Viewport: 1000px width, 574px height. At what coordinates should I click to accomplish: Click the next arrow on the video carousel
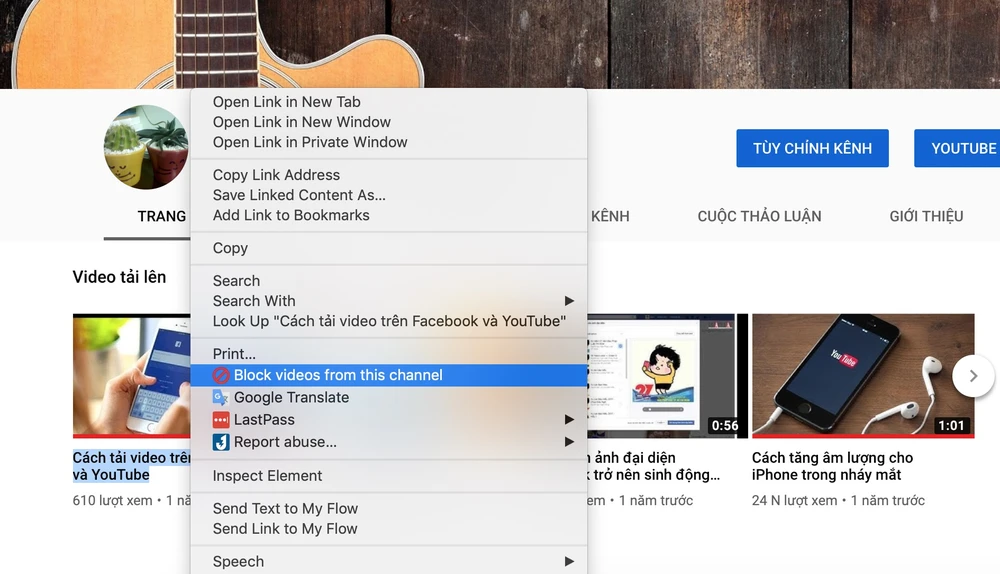click(973, 376)
